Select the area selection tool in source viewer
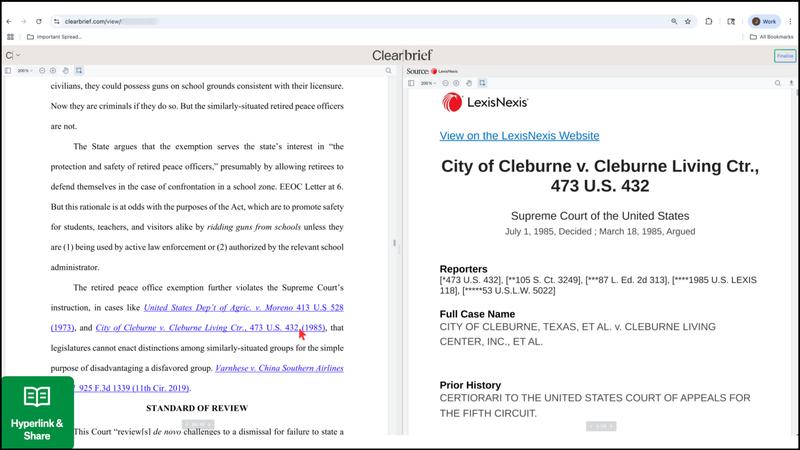Viewport: 800px width, 450px height. click(482, 83)
